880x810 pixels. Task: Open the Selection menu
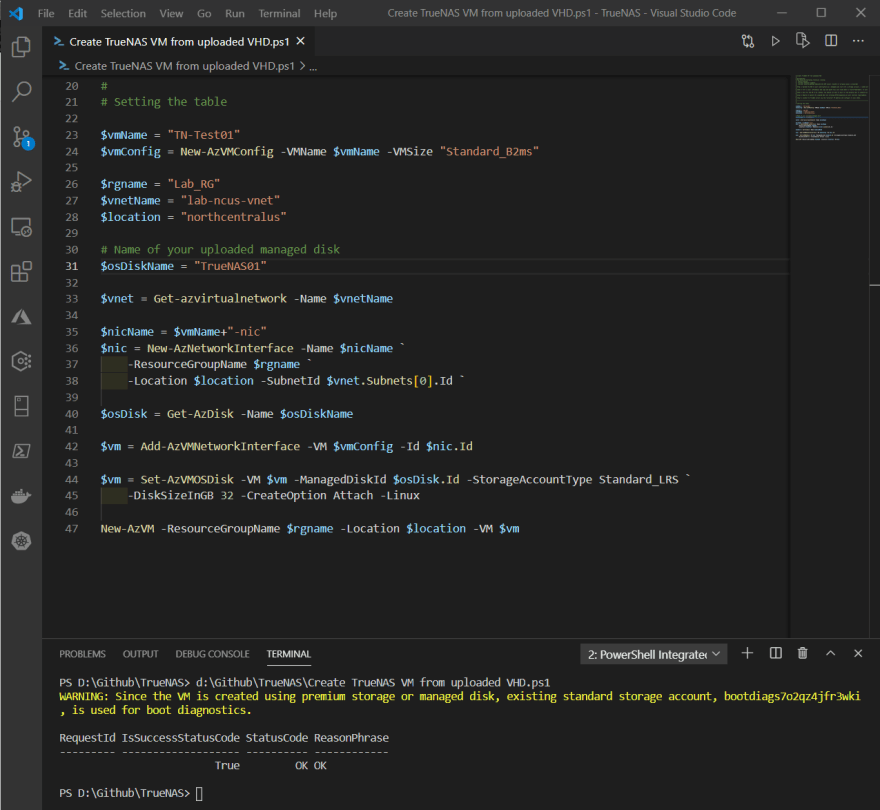click(123, 13)
